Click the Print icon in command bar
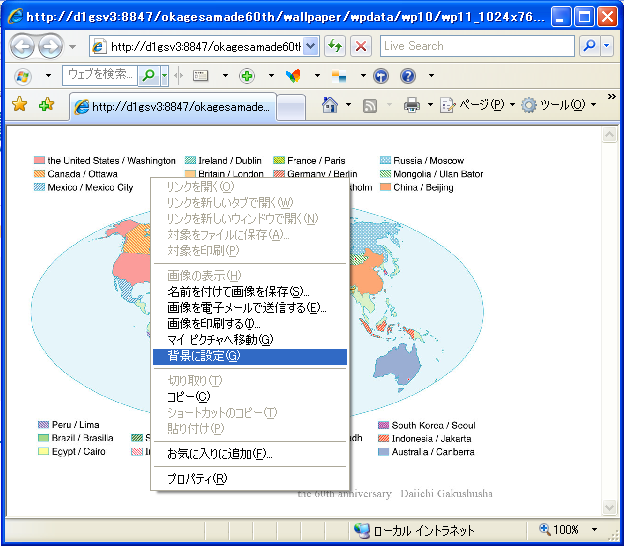Image resolution: width=624 pixels, height=547 pixels. [x=411, y=105]
